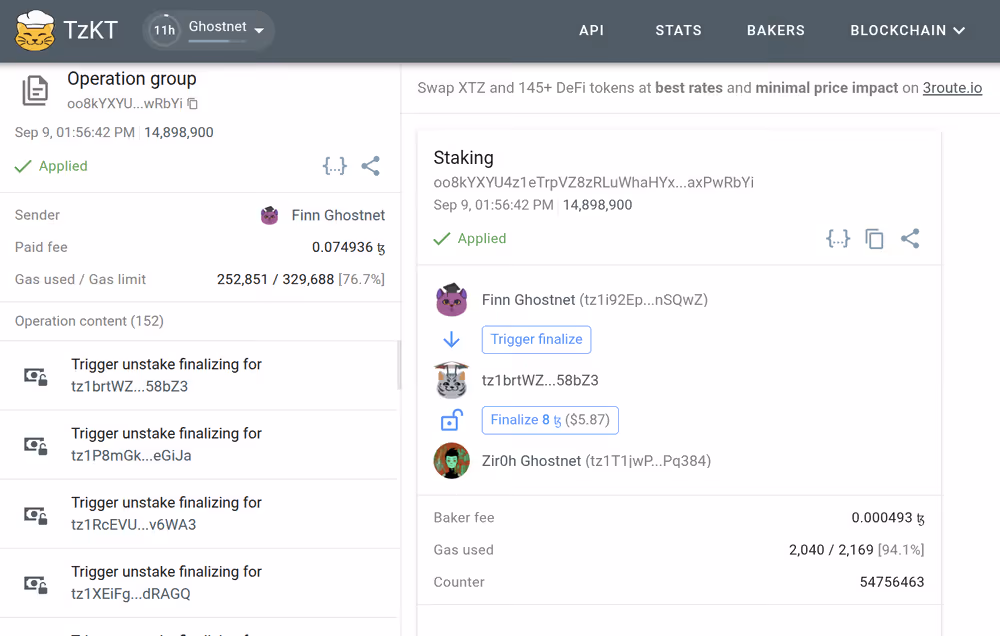Copy the operation group hash
The height and width of the screenshot is (636, 1000).
193,104
